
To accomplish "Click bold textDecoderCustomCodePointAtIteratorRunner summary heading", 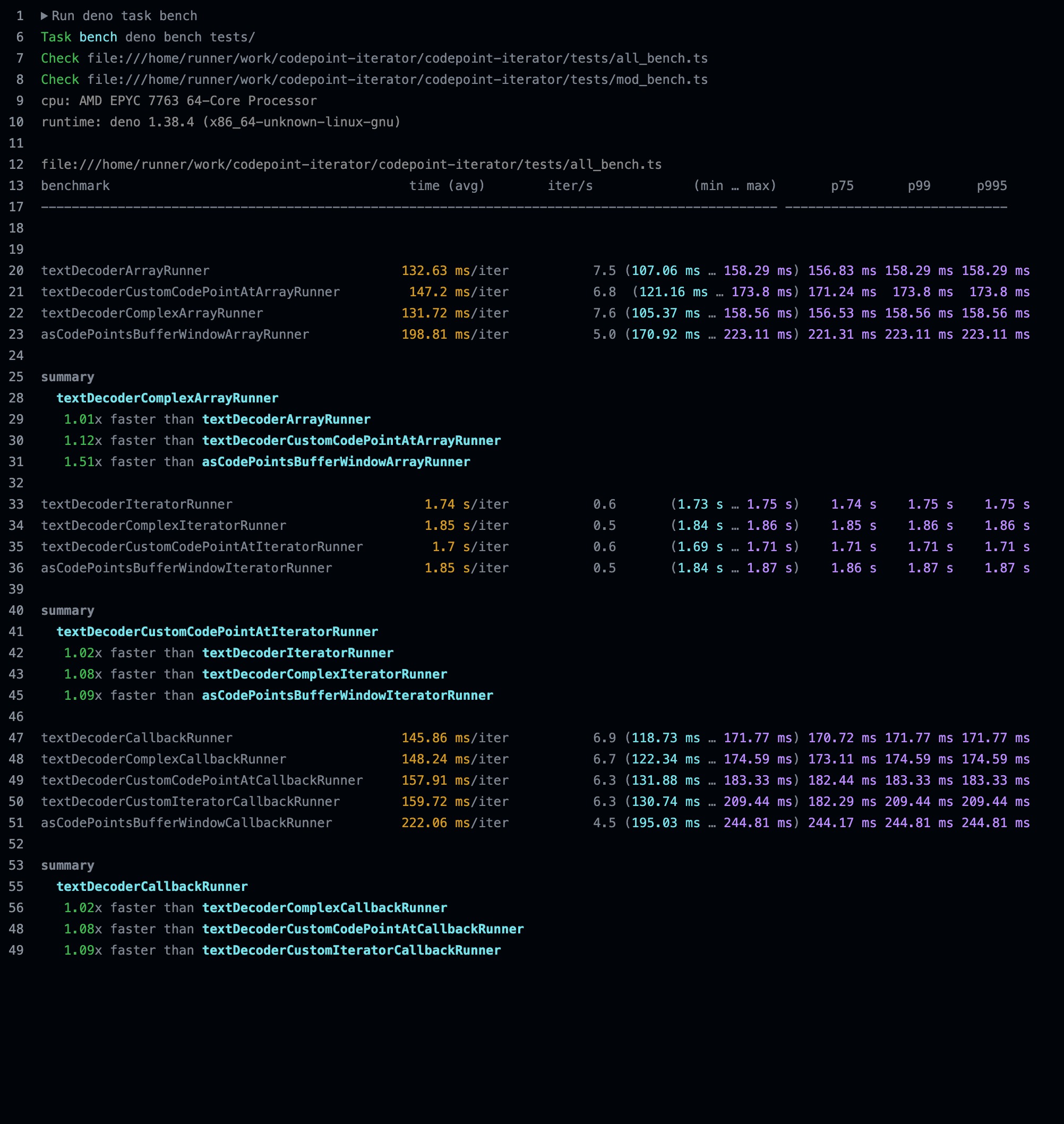I will (x=217, y=632).
